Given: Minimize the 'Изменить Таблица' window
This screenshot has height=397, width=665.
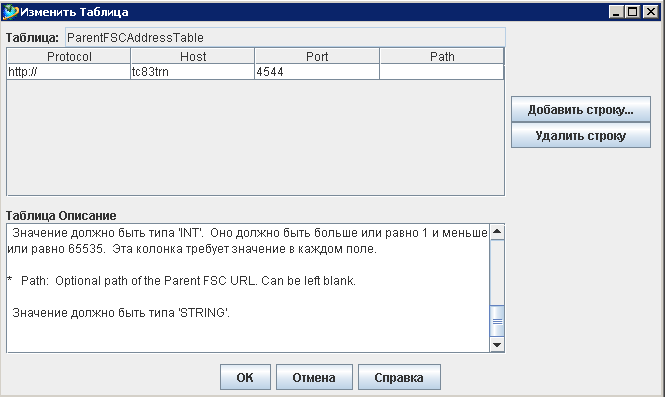Looking at the screenshot, I should click(616, 12).
